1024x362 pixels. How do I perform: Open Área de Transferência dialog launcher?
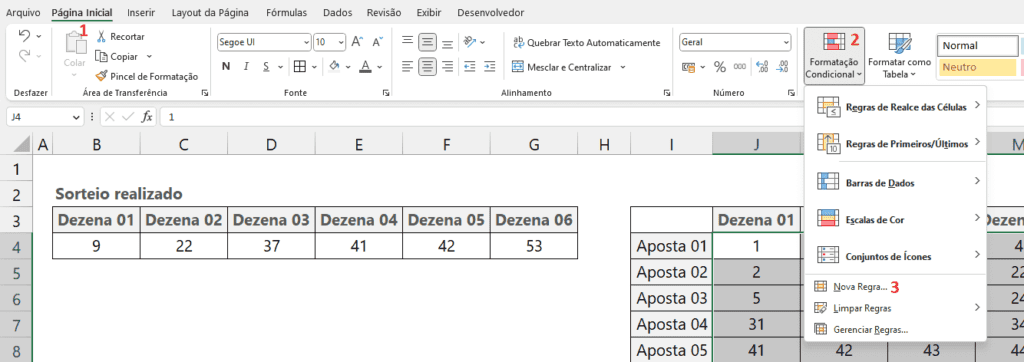206,93
